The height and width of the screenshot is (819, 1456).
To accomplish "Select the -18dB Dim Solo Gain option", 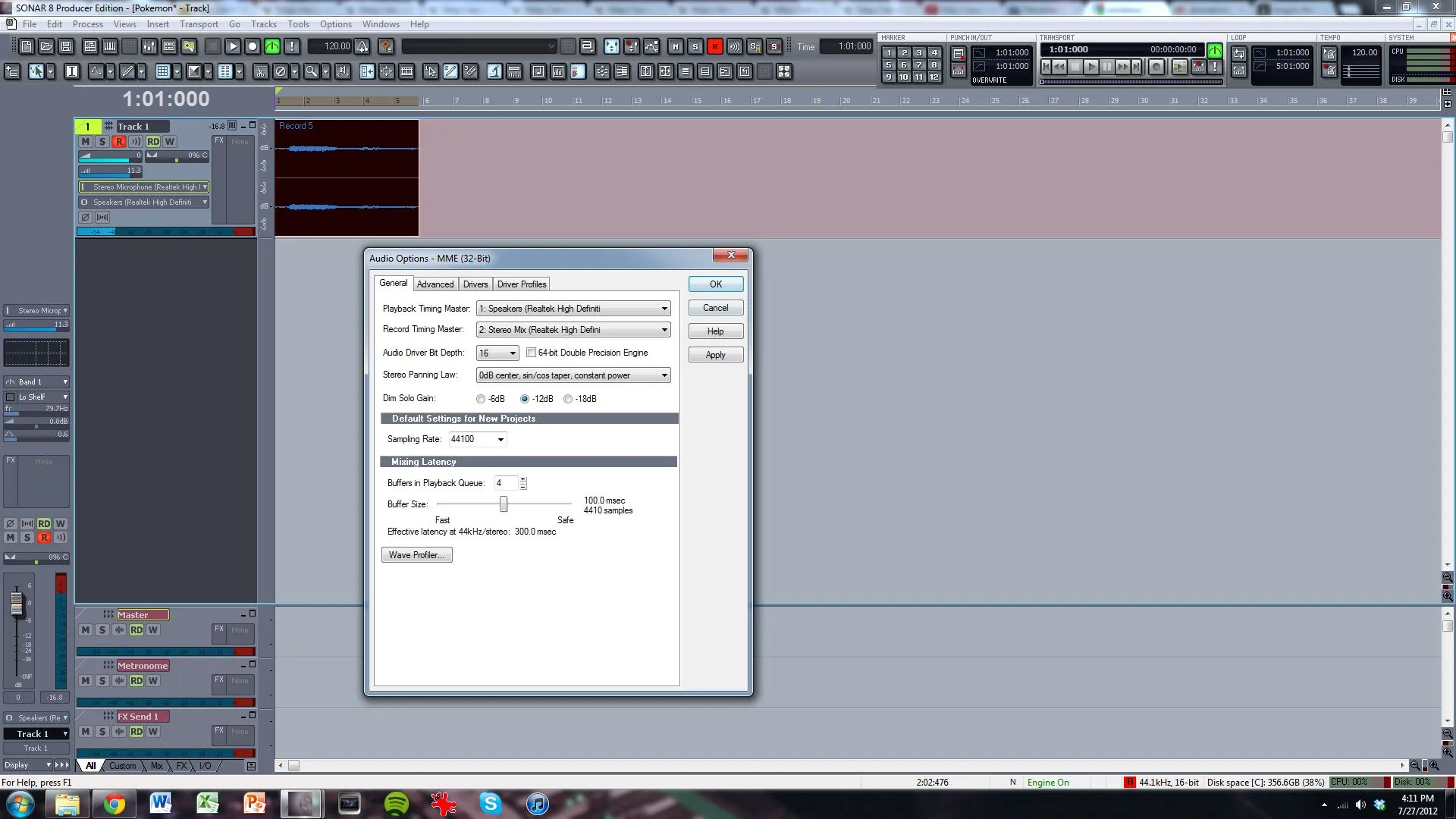I will tap(568, 399).
